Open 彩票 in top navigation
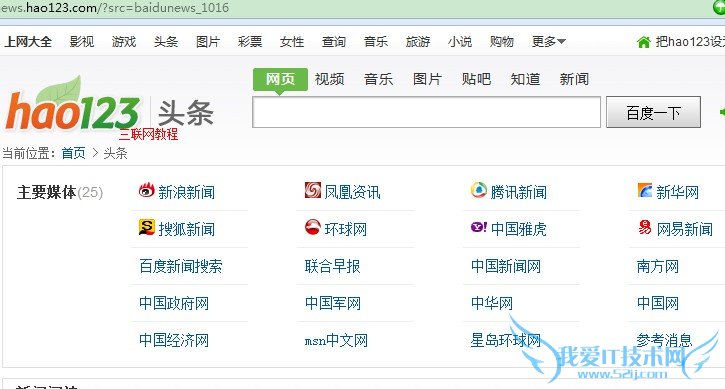Image resolution: width=725 pixels, height=389 pixels. tap(250, 42)
